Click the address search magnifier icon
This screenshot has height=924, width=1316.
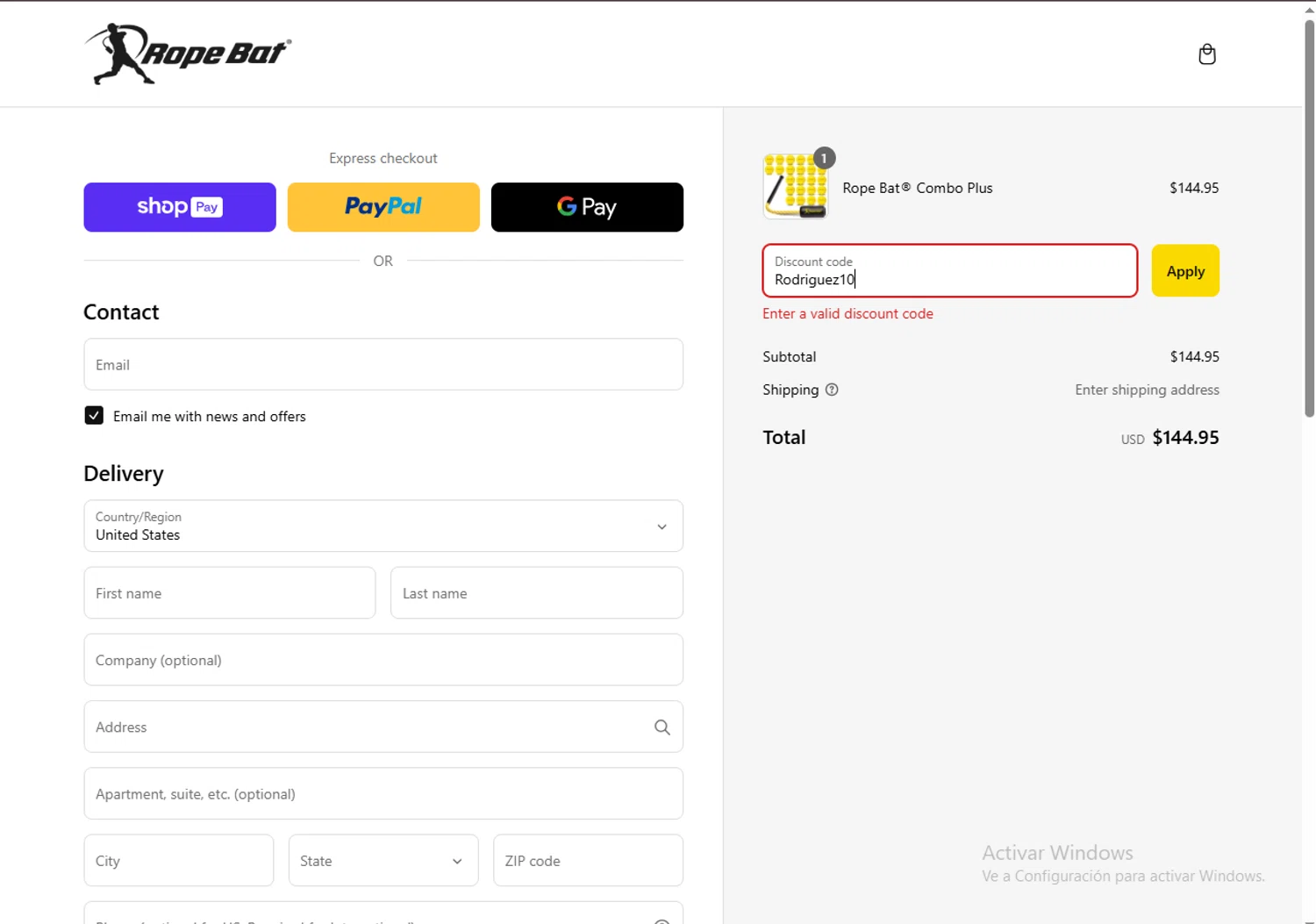click(662, 727)
